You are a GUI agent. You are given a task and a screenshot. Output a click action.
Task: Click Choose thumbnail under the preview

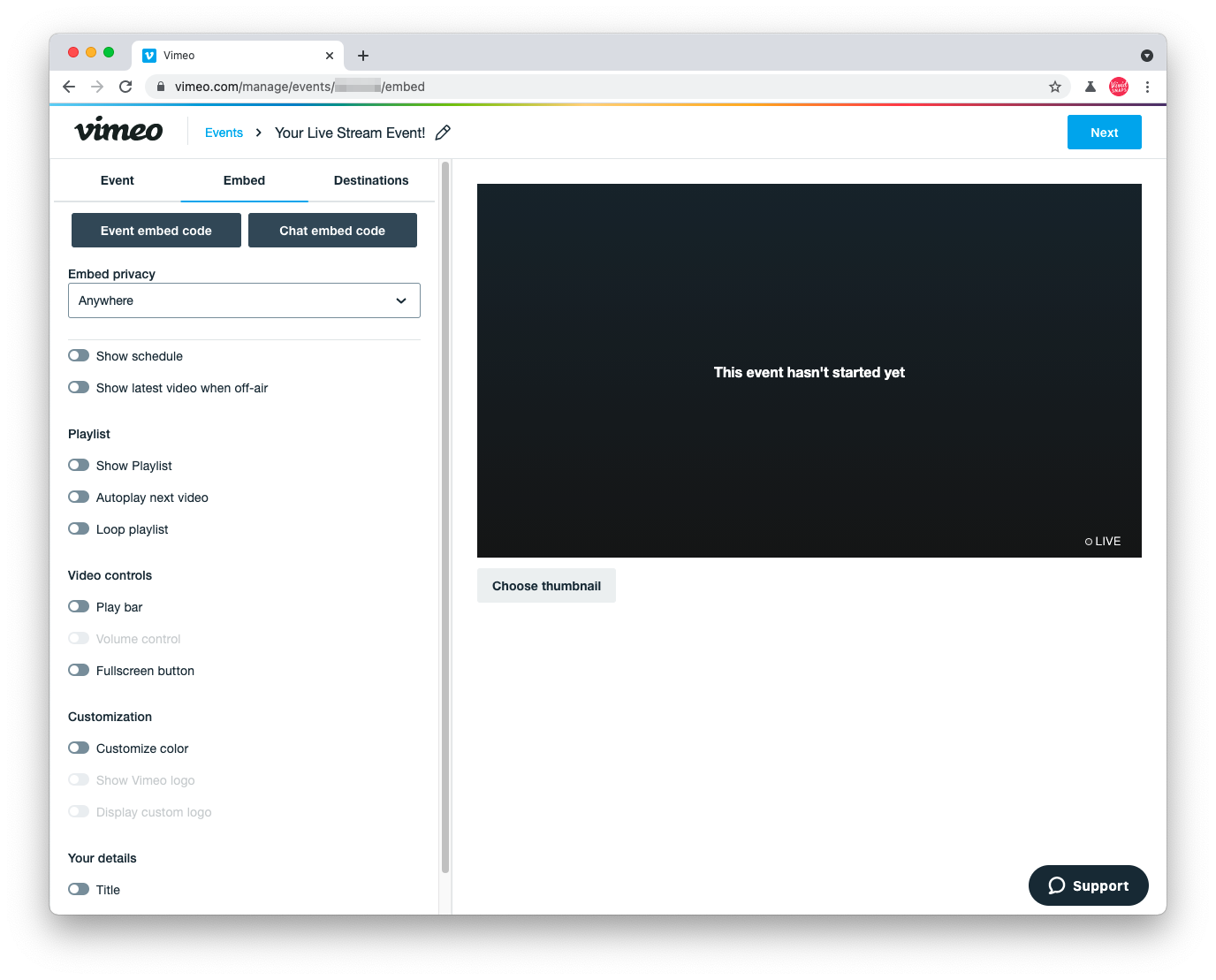(546, 585)
